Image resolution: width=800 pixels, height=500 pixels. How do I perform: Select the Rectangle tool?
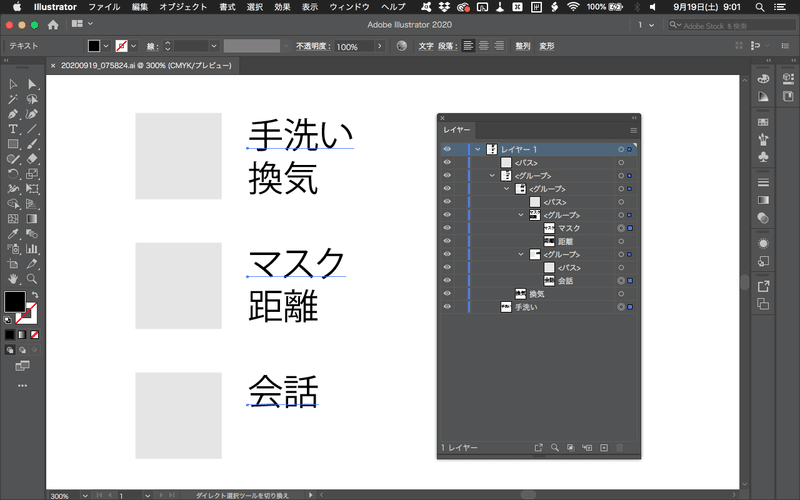[13, 144]
